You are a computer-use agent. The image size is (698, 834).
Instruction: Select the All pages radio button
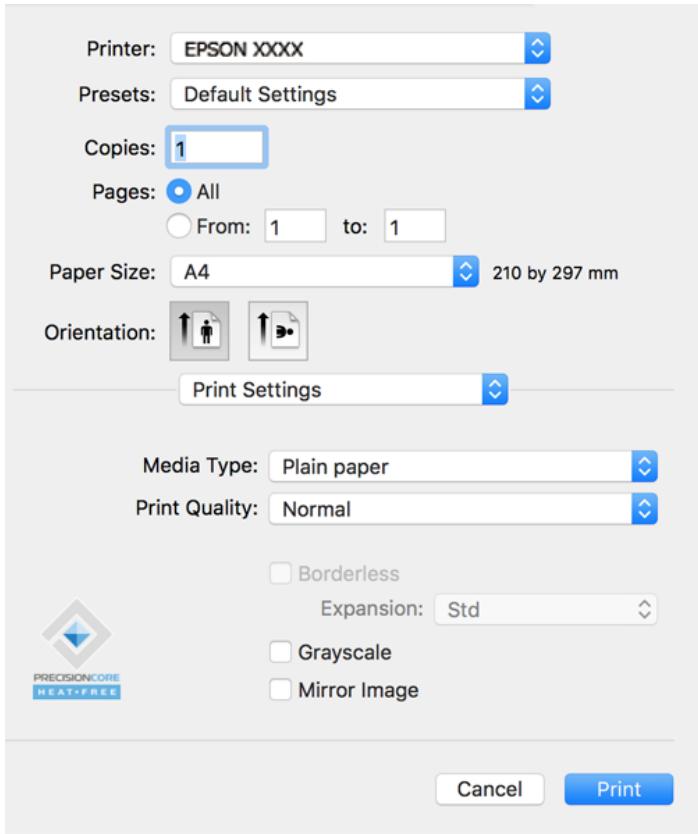click(179, 191)
